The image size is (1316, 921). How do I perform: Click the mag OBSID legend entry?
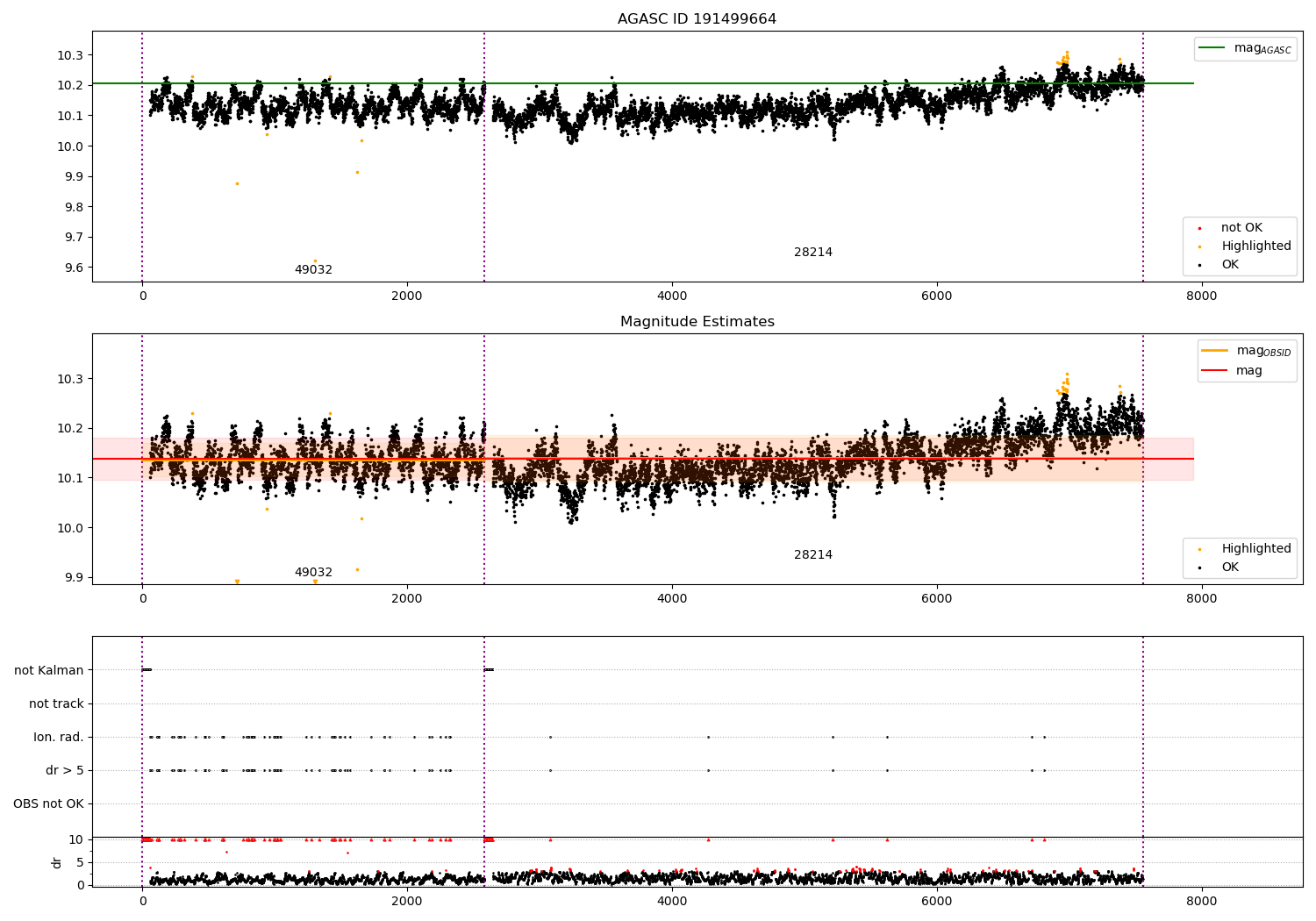[x=1246, y=351]
